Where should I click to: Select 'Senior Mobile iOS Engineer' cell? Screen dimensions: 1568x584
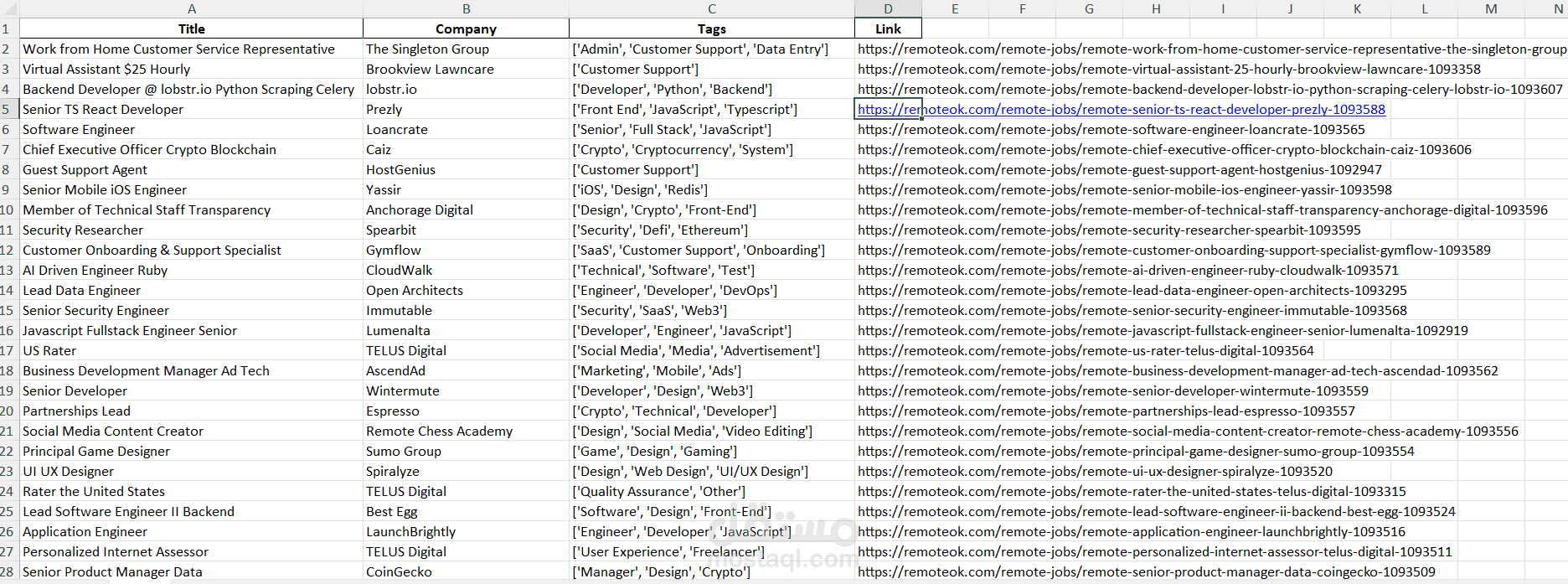191,189
